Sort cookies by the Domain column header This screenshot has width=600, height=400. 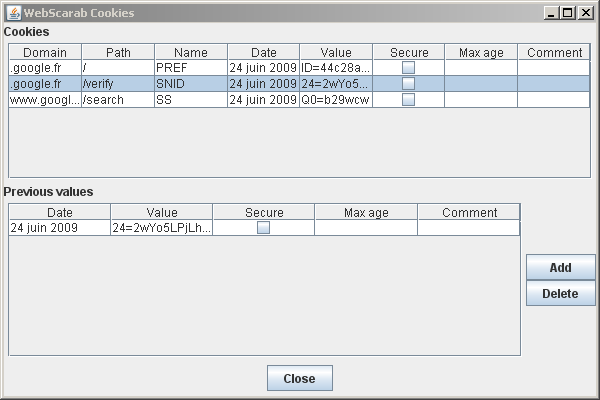pyautogui.click(x=45, y=52)
